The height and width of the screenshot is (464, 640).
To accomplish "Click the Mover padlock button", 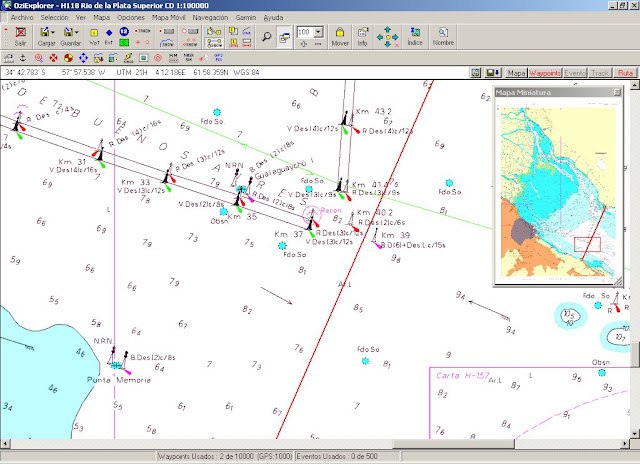I will pos(340,37).
